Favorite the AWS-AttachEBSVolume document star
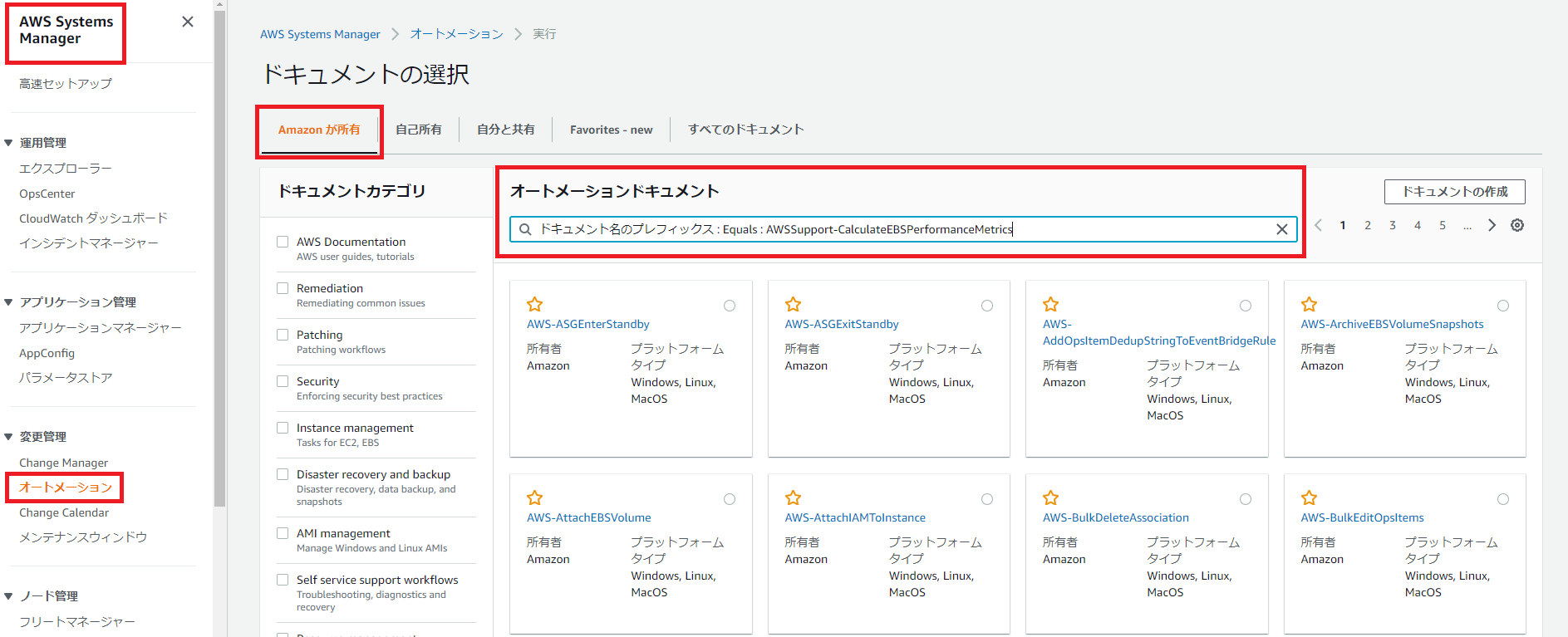 point(534,498)
